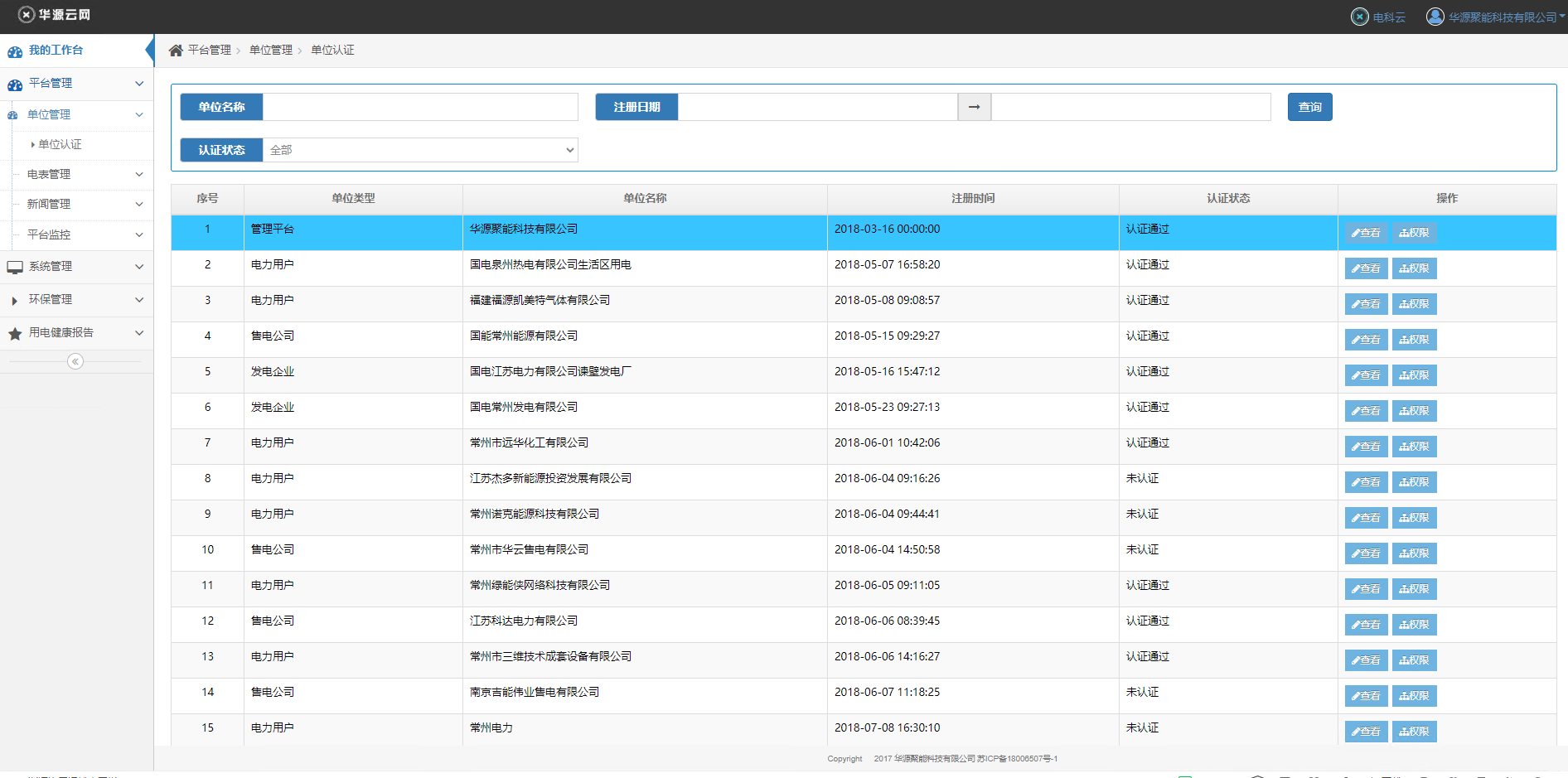This screenshot has height=778, width=1568.
Task: Click 查看 for 南京吉能伟业售电 row
Action: point(1366,696)
